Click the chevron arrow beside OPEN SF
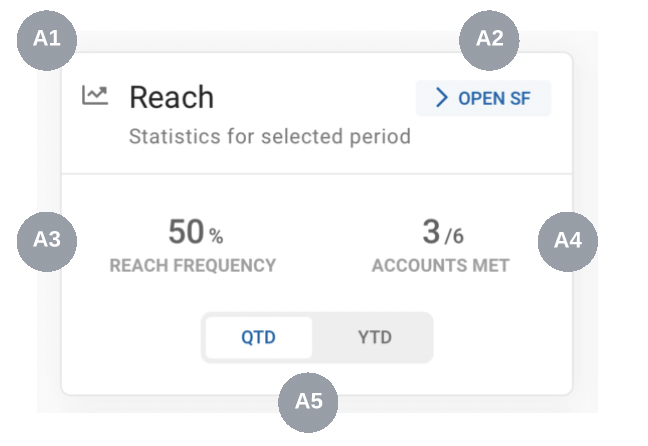This screenshot has height=446, width=648. point(441,98)
